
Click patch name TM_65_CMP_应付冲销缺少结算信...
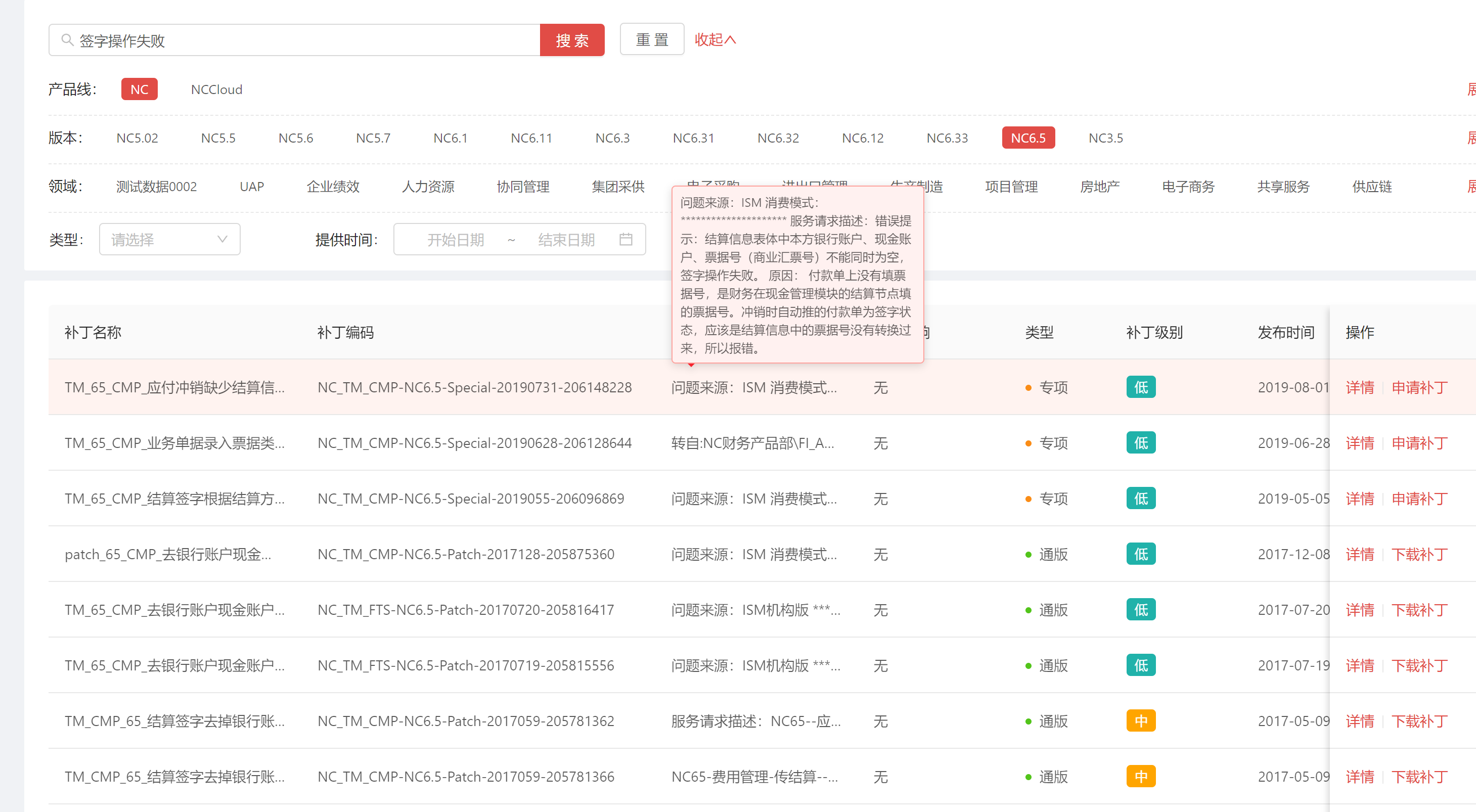[175, 387]
